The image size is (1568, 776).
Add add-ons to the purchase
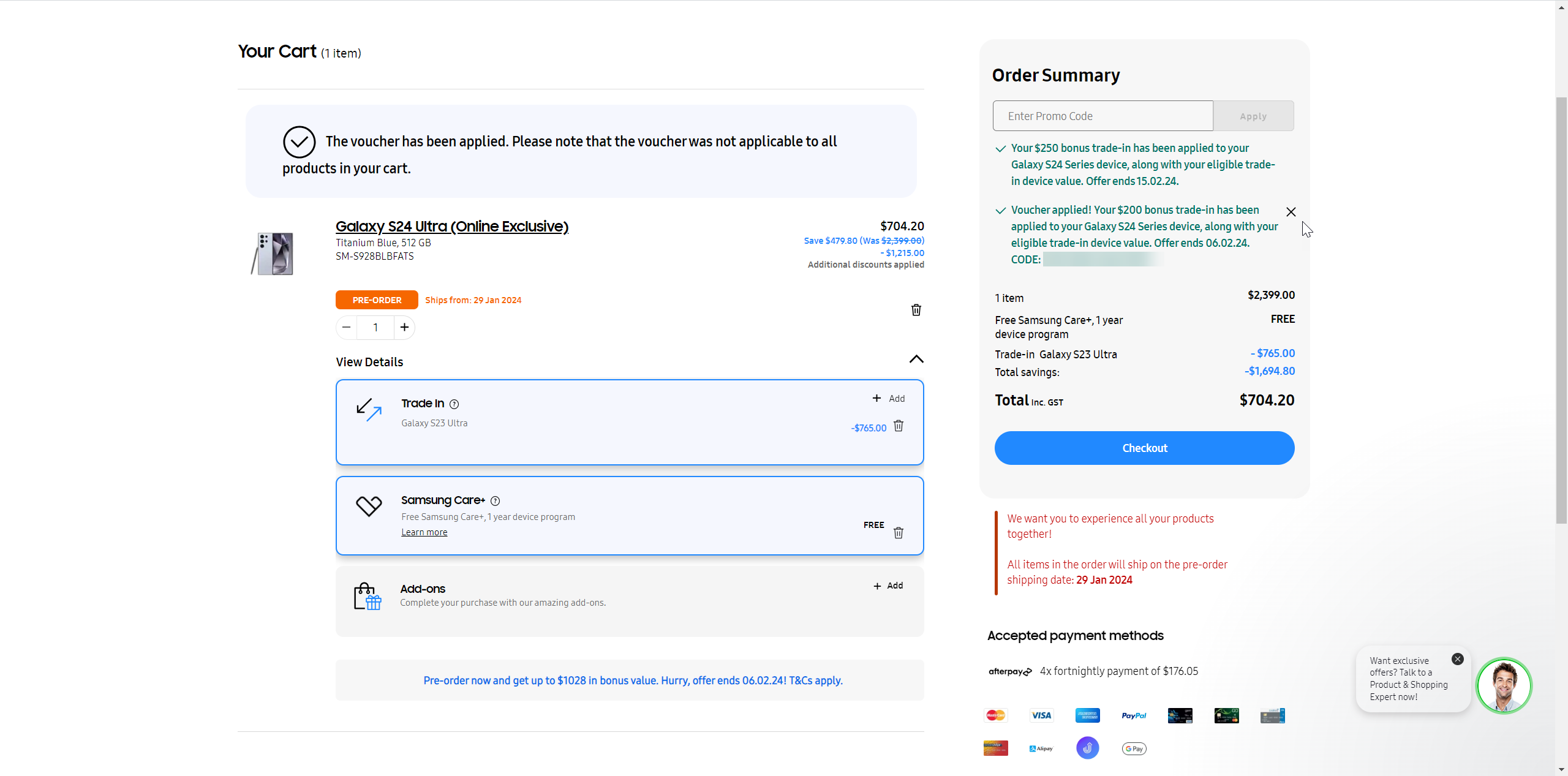[888, 586]
